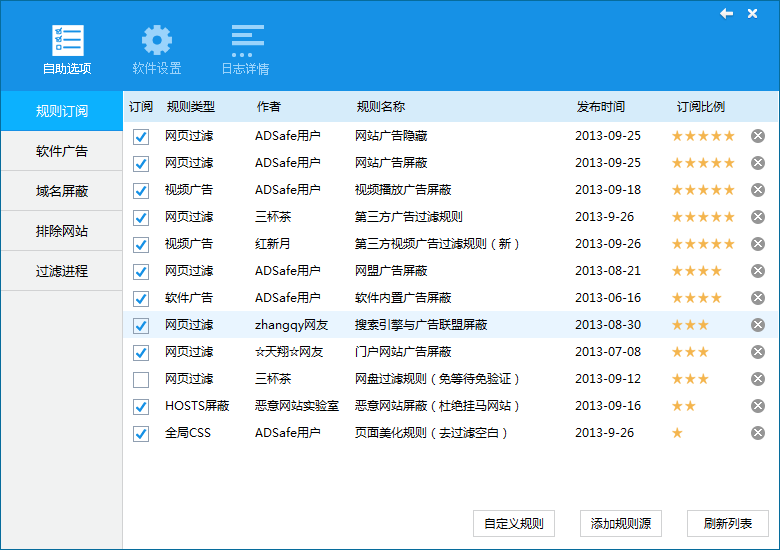Screen dimensions: 780x550
Task: Click the 添加规则源 button
Action: [621, 524]
